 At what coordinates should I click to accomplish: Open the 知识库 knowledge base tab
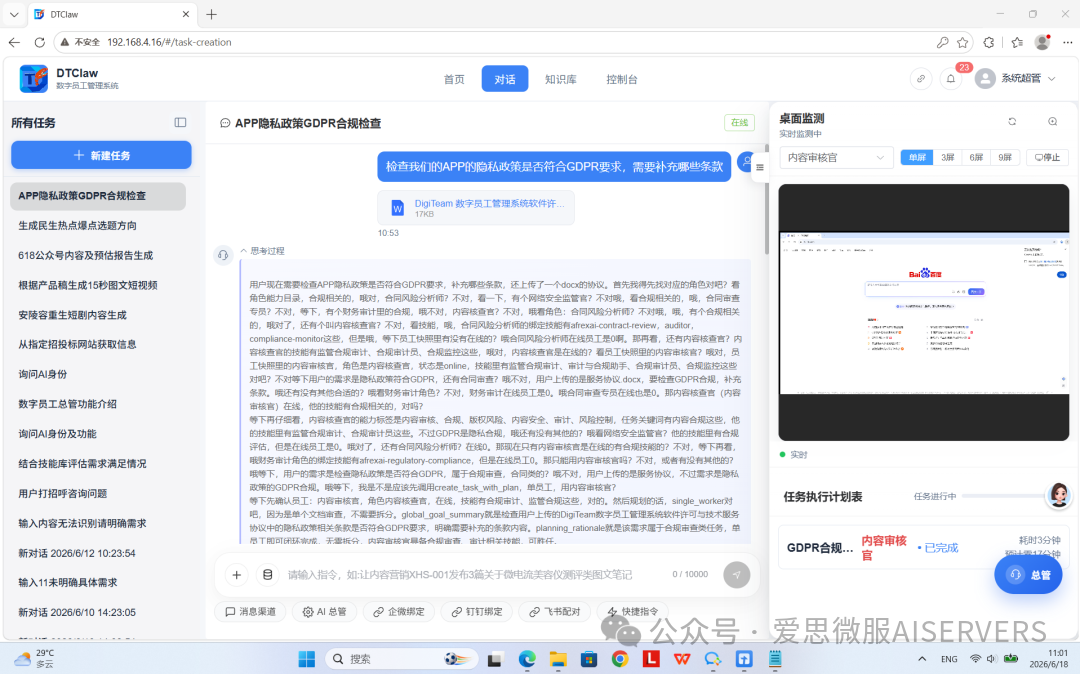(x=561, y=79)
